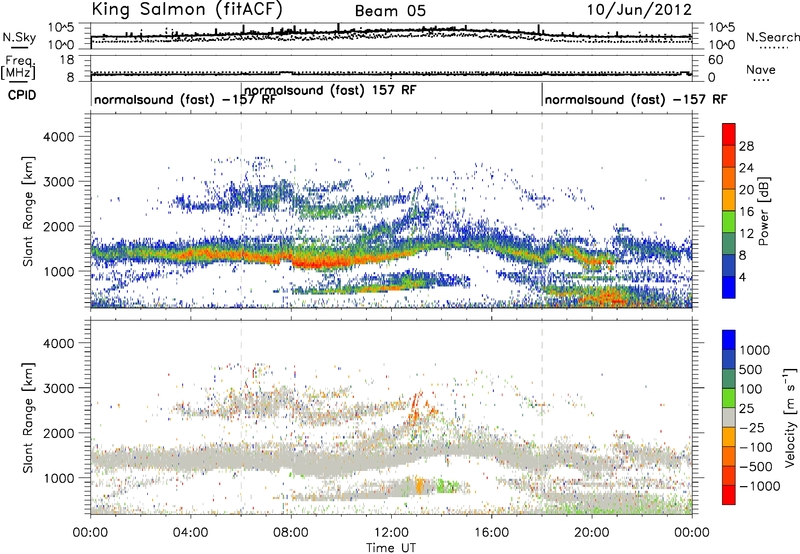The height and width of the screenshot is (554, 800).
Task: Click the 'Power [dB]' color bar label
Action: [763, 211]
